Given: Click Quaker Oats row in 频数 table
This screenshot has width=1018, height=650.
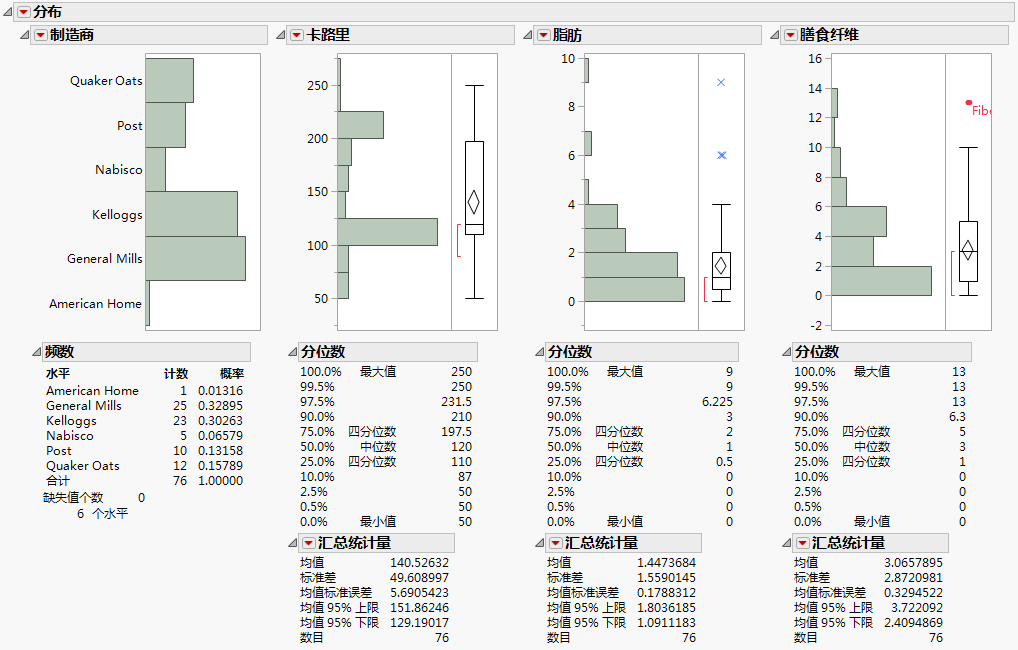Looking at the screenshot, I should click(145, 466).
